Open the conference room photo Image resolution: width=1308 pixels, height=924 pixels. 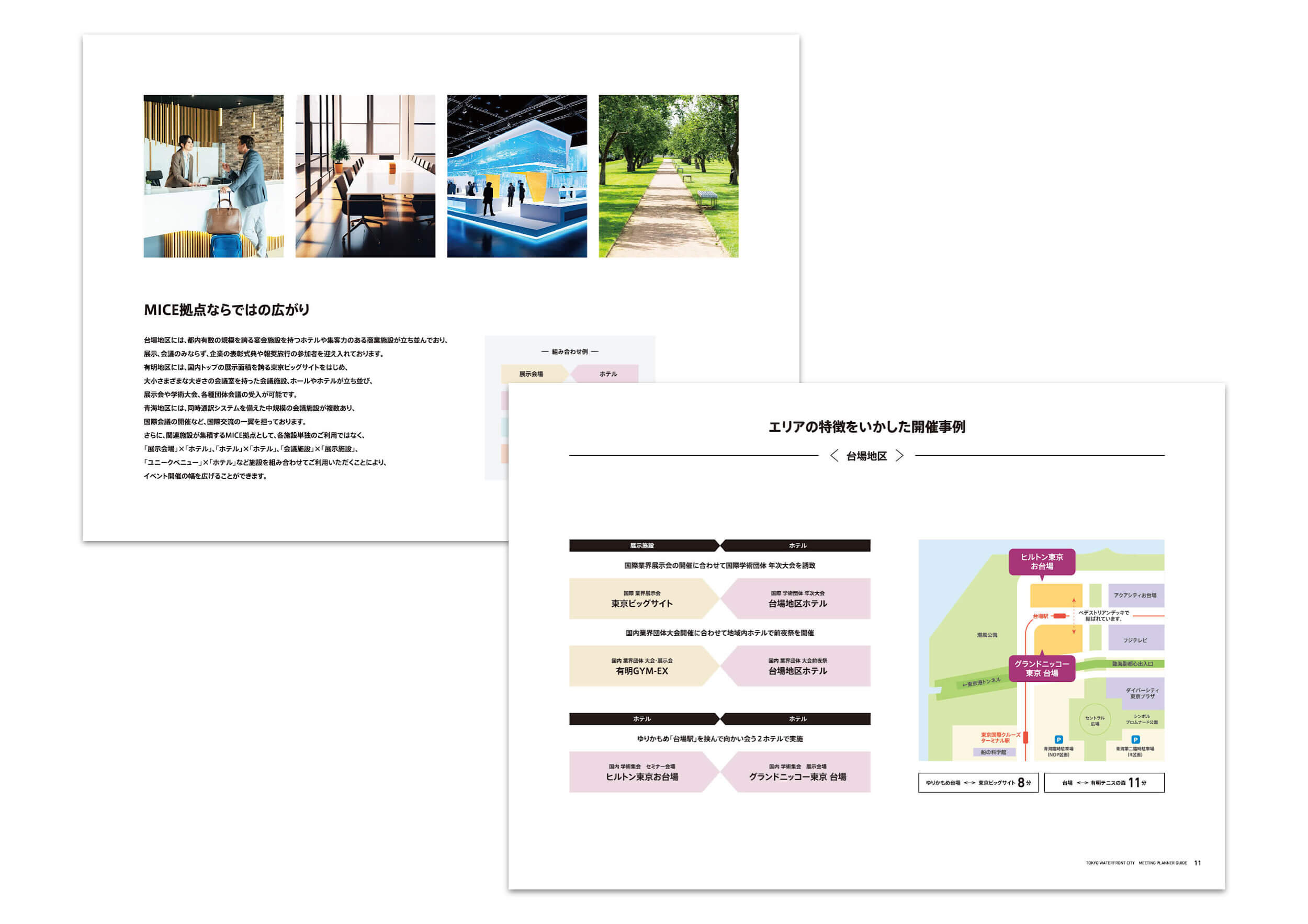click(x=365, y=176)
